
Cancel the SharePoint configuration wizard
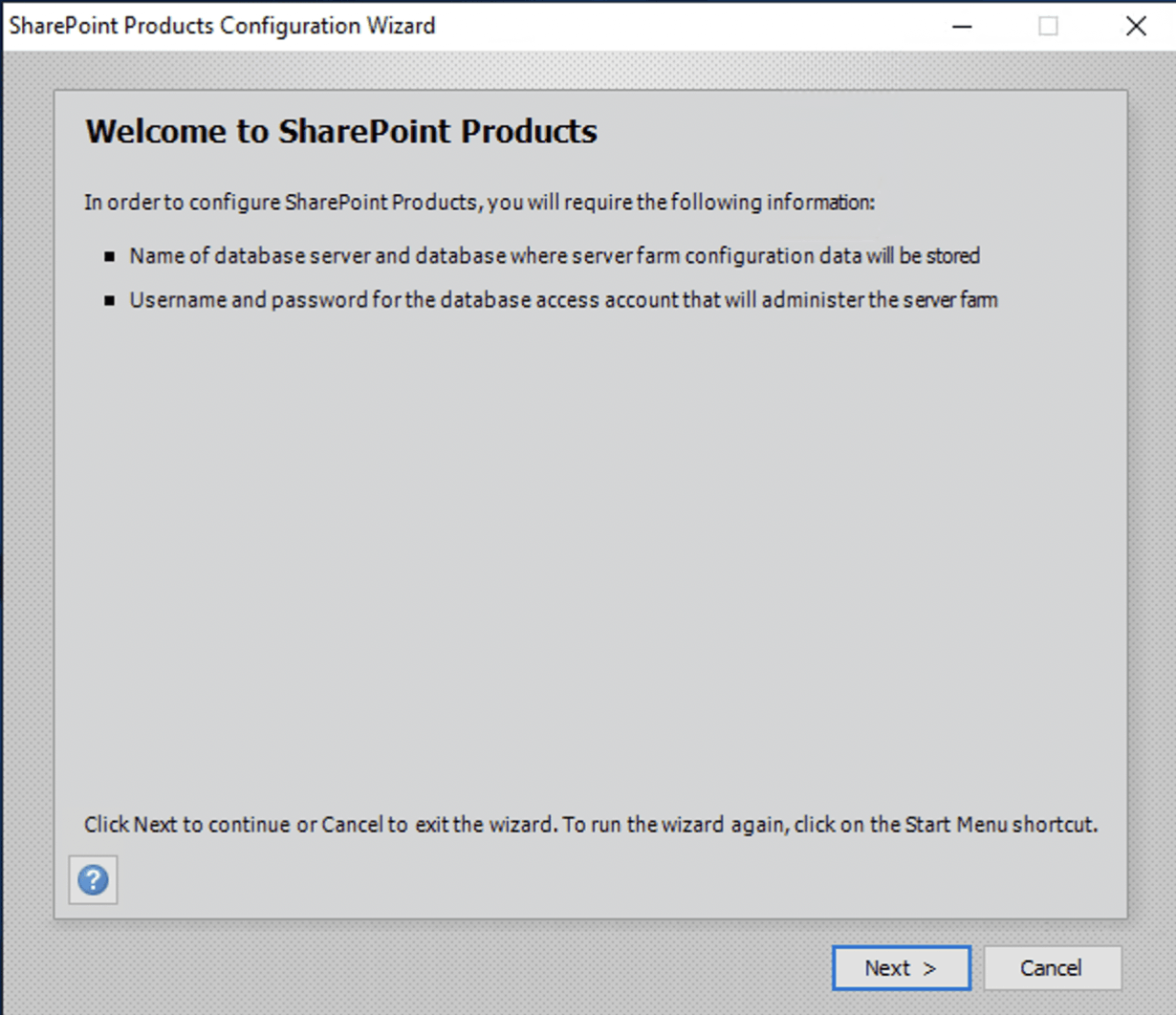coord(1052,968)
